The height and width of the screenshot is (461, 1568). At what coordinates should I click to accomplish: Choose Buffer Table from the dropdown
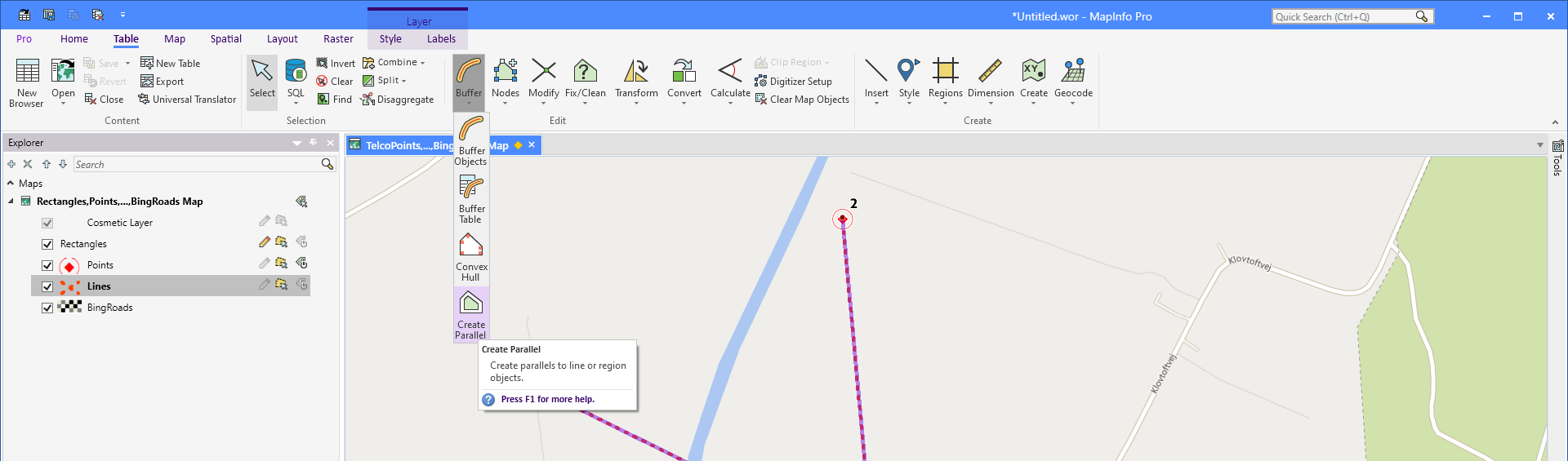click(x=471, y=199)
